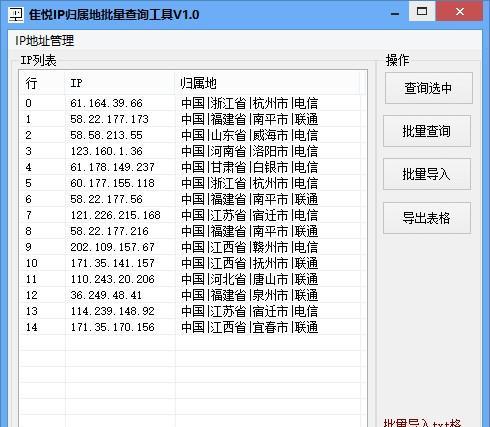This screenshot has height=427, width=490.
Task: Click location 中国|江西省|宜春市|联通
Action: pyautogui.click(x=250, y=327)
